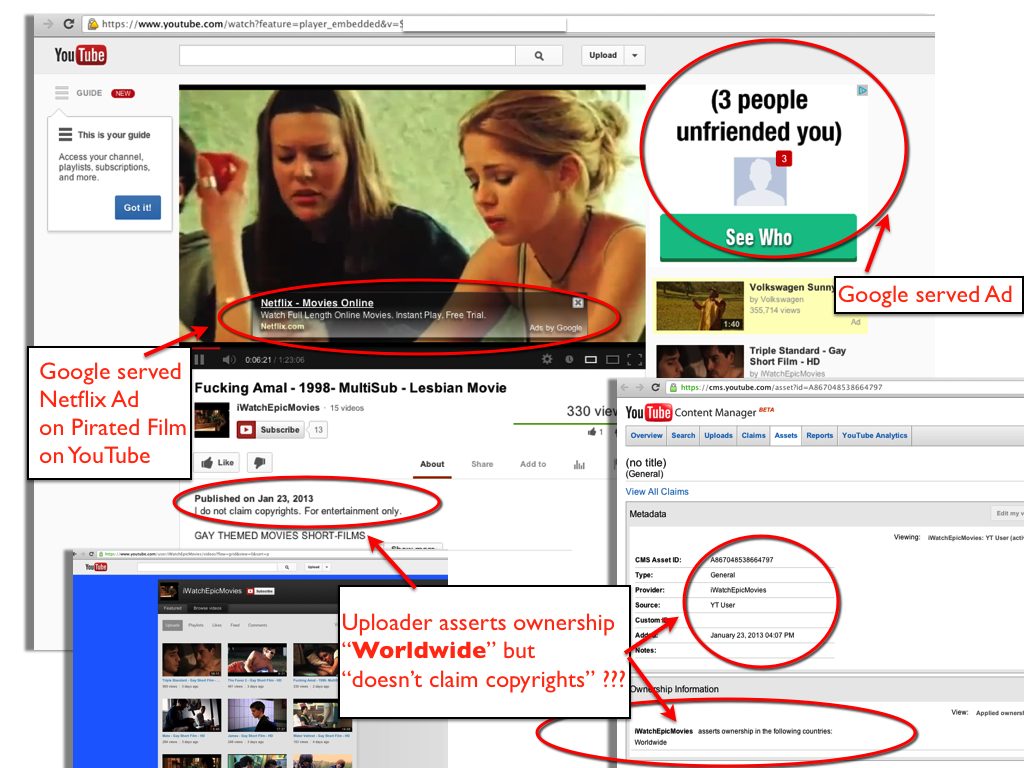Select the Playlists filter in the channel window
Screen dimensions: 1024x768
(x=196, y=625)
